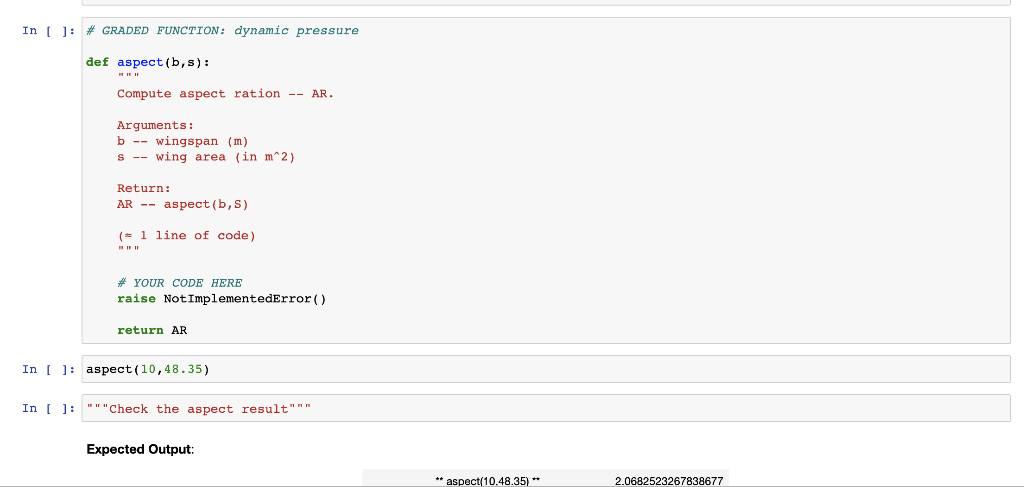Click the "AR -- aspect(b,S)" line

[x=183, y=204]
